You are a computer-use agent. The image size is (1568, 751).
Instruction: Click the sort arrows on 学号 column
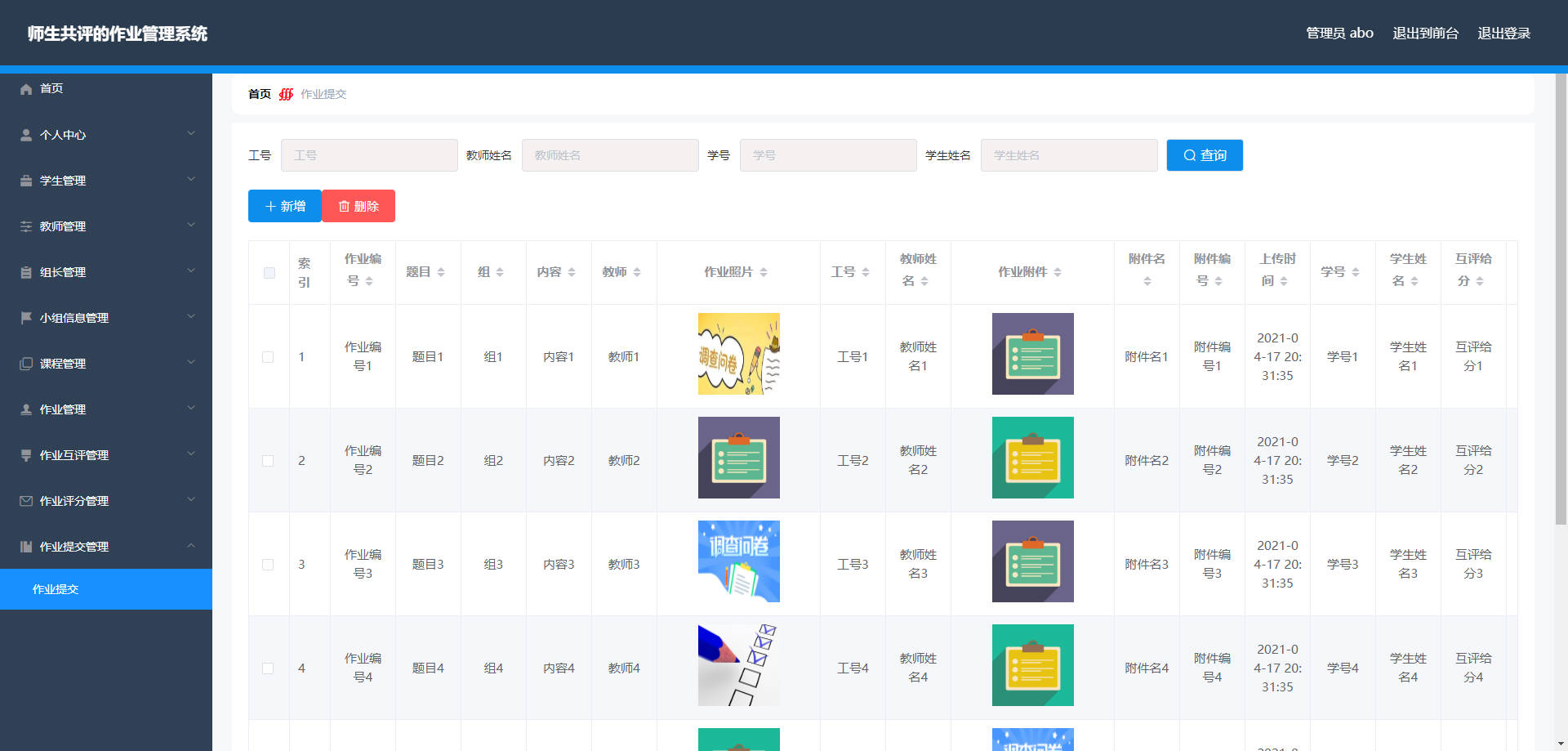(1356, 272)
